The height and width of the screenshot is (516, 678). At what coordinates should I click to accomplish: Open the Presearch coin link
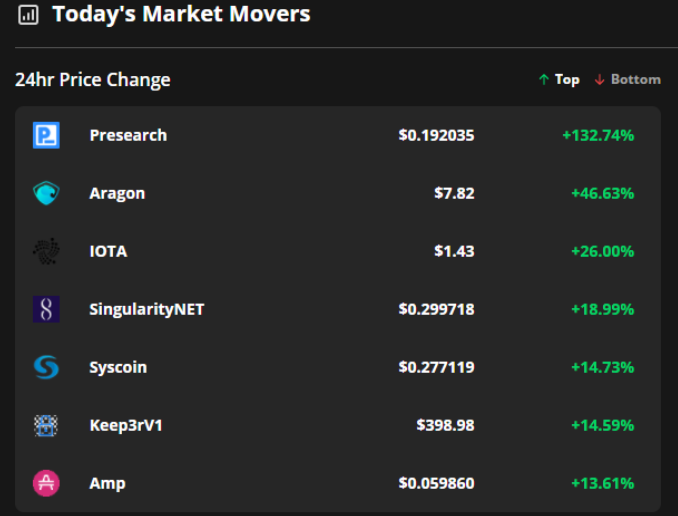pyautogui.click(x=128, y=135)
